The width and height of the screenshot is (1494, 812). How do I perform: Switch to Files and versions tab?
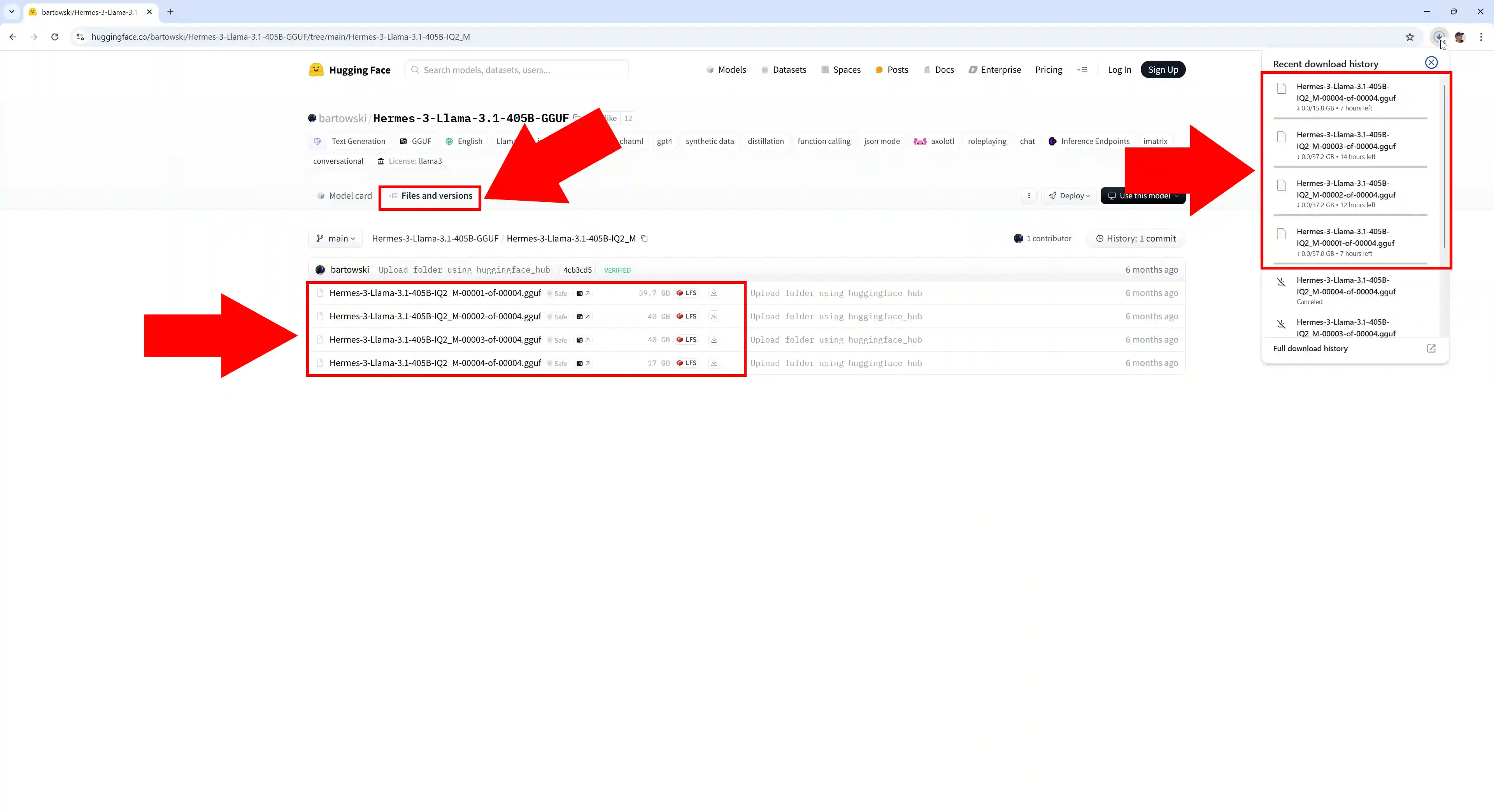tap(430, 195)
